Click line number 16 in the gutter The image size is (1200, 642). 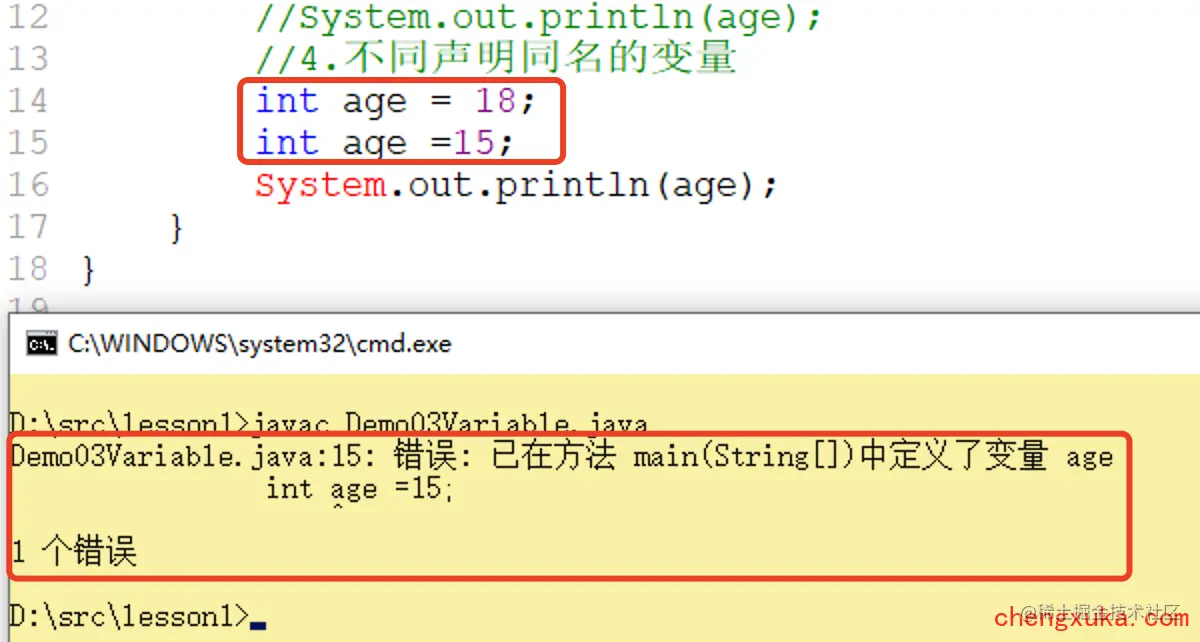[x=27, y=184]
